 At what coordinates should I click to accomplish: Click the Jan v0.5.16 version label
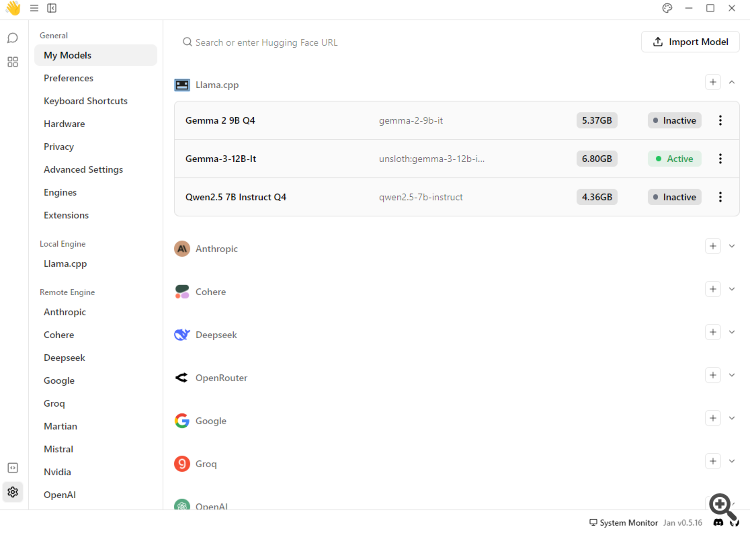tap(683, 523)
